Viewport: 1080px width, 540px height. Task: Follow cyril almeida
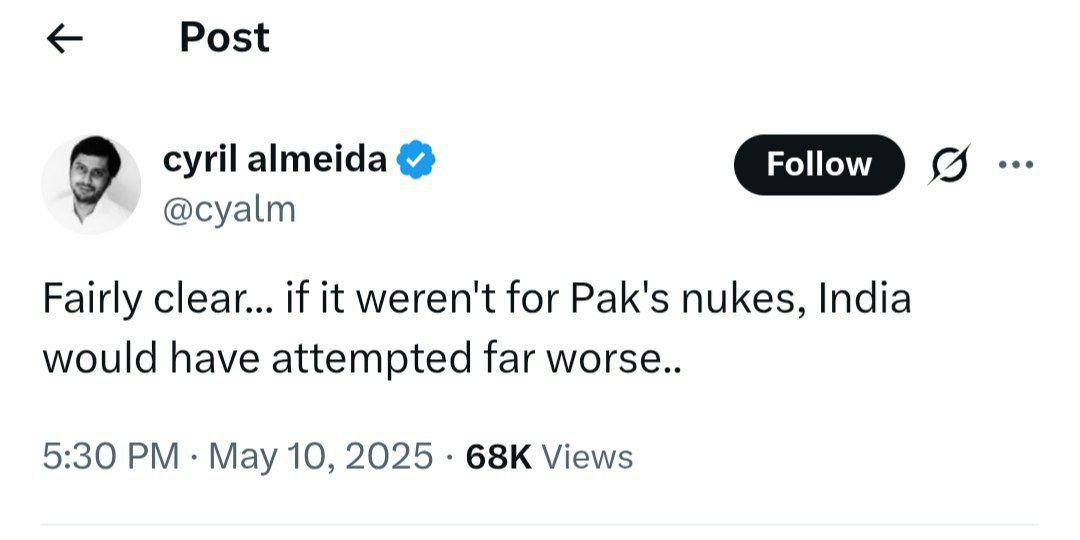[819, 165]
